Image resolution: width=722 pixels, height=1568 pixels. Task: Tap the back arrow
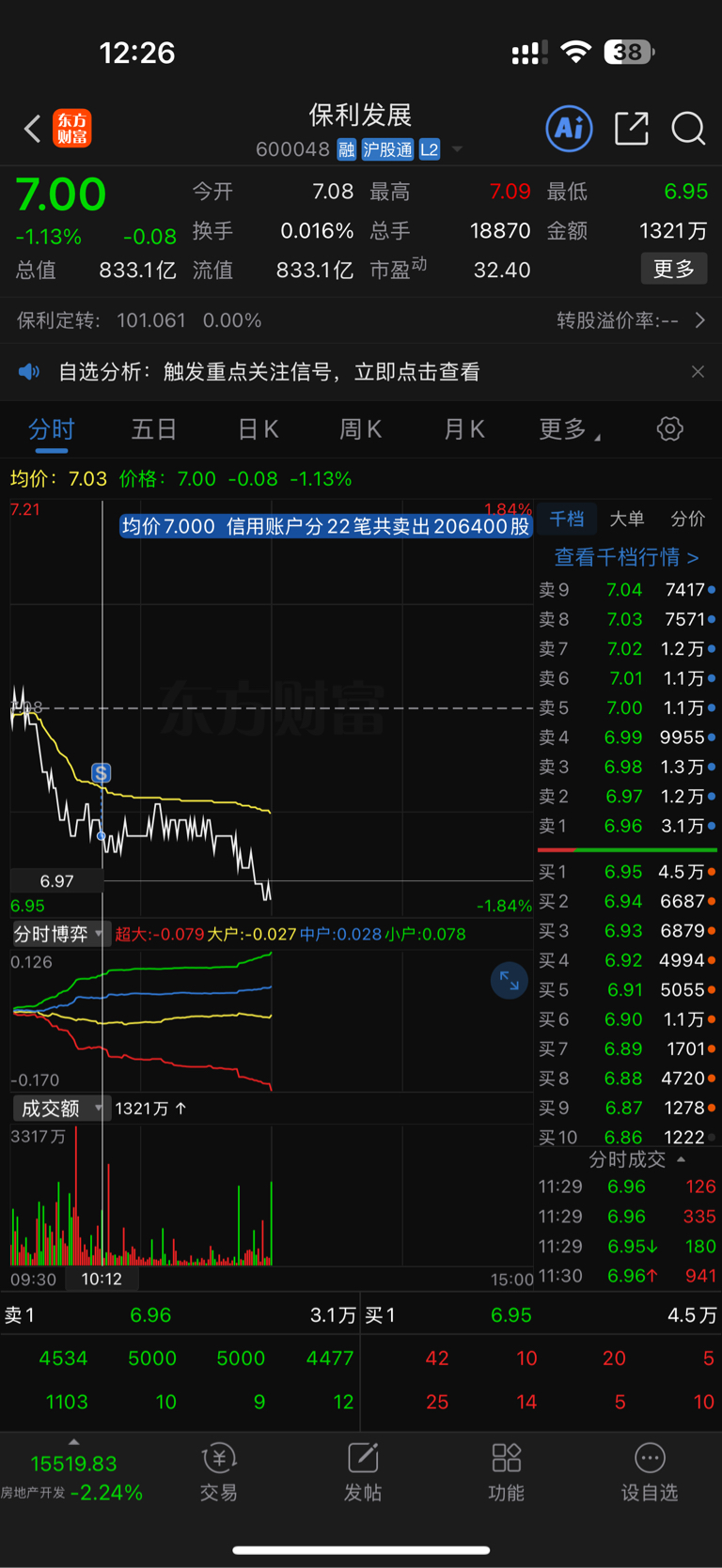(x=33, y=129)
